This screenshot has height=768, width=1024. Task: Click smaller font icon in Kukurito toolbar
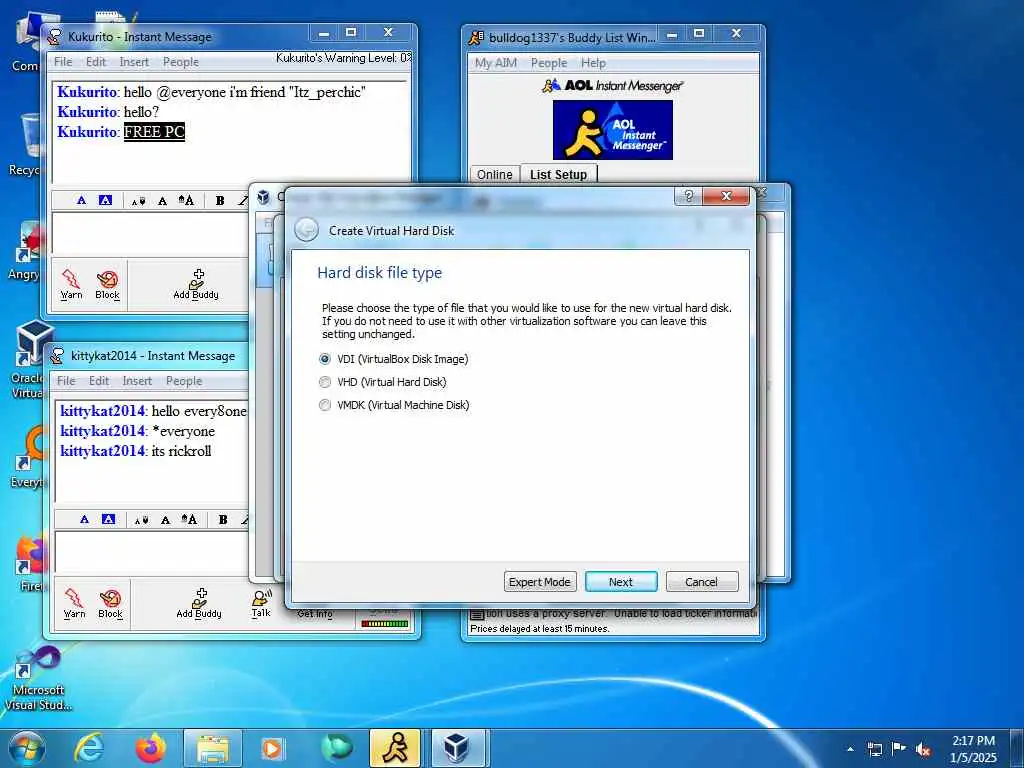138,201
